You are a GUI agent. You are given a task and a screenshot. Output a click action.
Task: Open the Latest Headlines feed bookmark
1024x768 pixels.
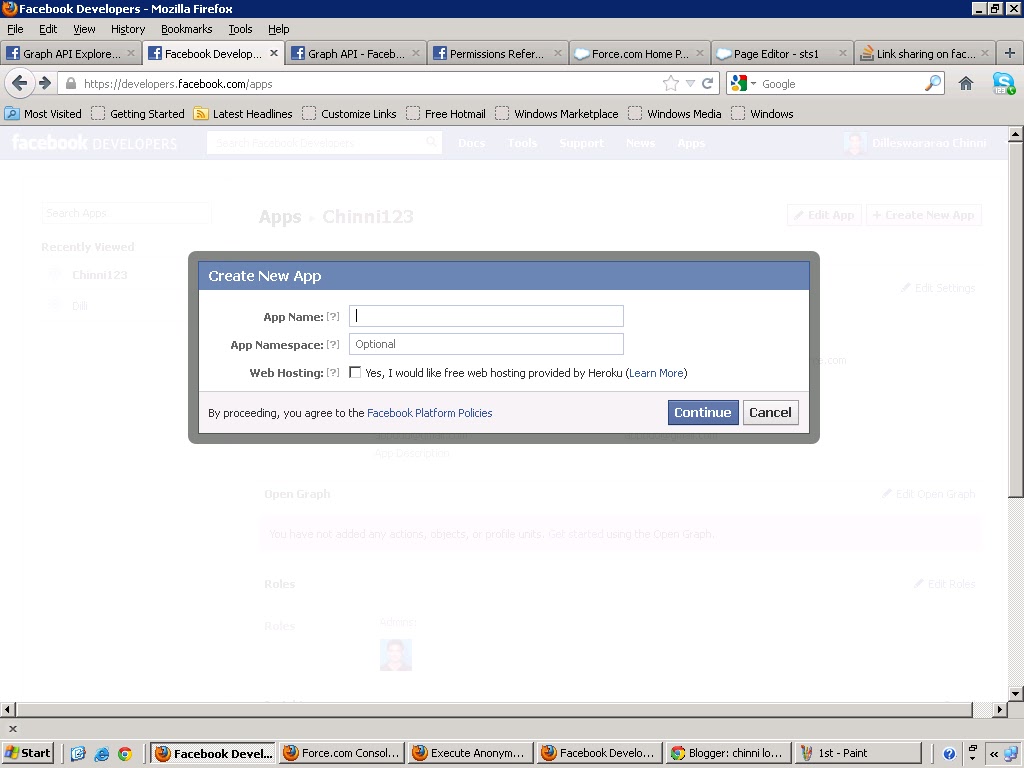tap(243, 114)
